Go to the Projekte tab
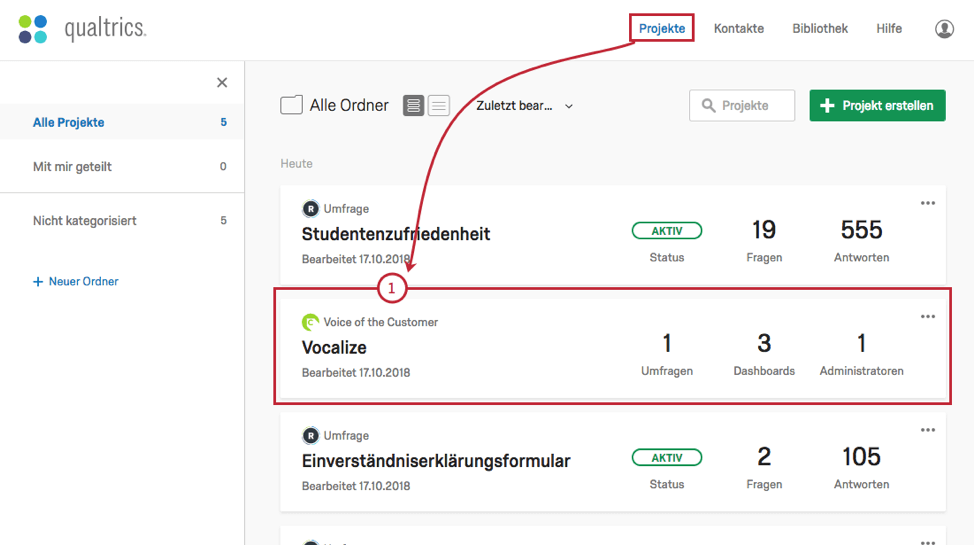The width and height of the screenshot is (974, 545). [x=662, y=29]
